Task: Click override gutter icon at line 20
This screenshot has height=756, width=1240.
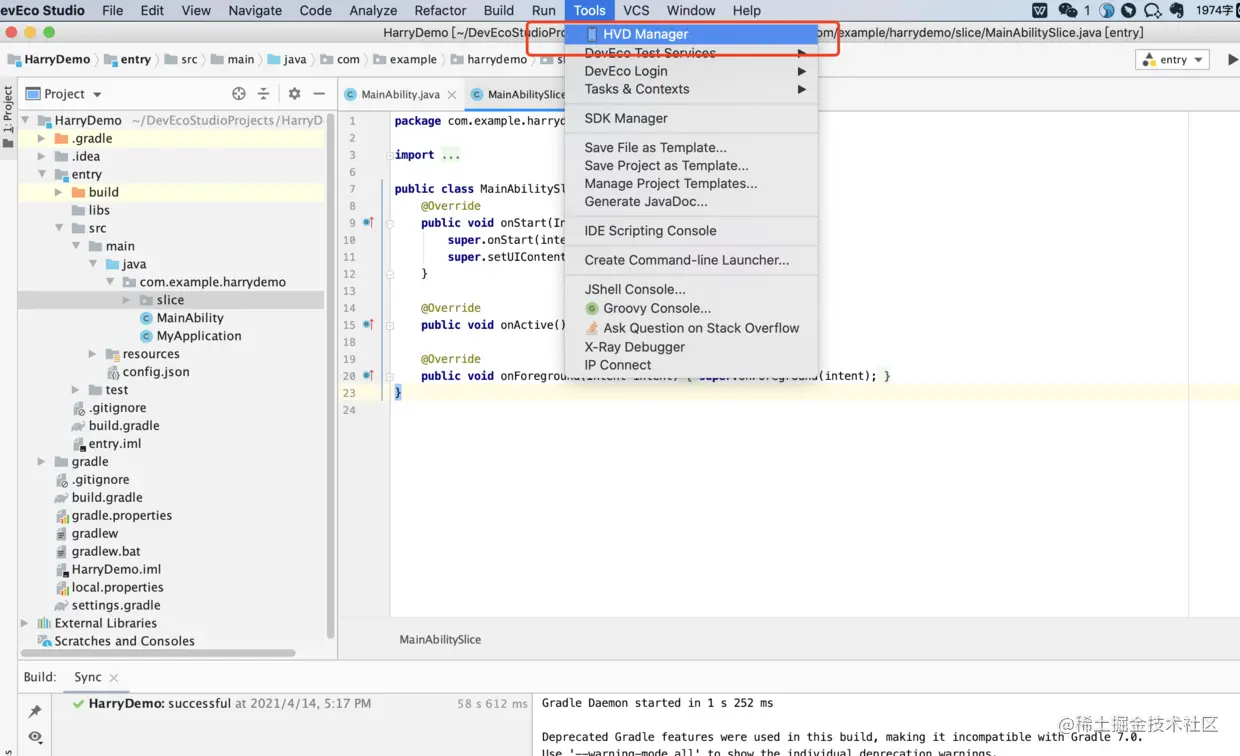Action: (x=368, y=376)
